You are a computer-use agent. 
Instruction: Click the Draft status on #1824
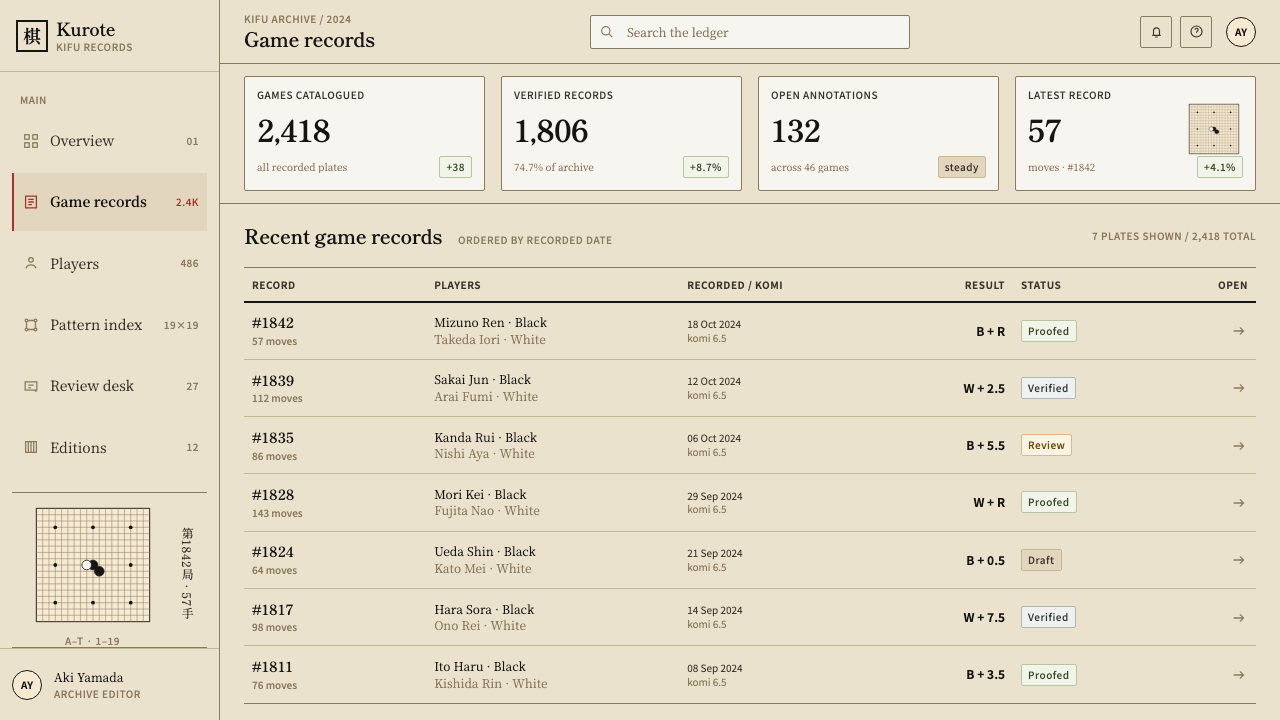pyautogui.click(x=1041, y=560)
